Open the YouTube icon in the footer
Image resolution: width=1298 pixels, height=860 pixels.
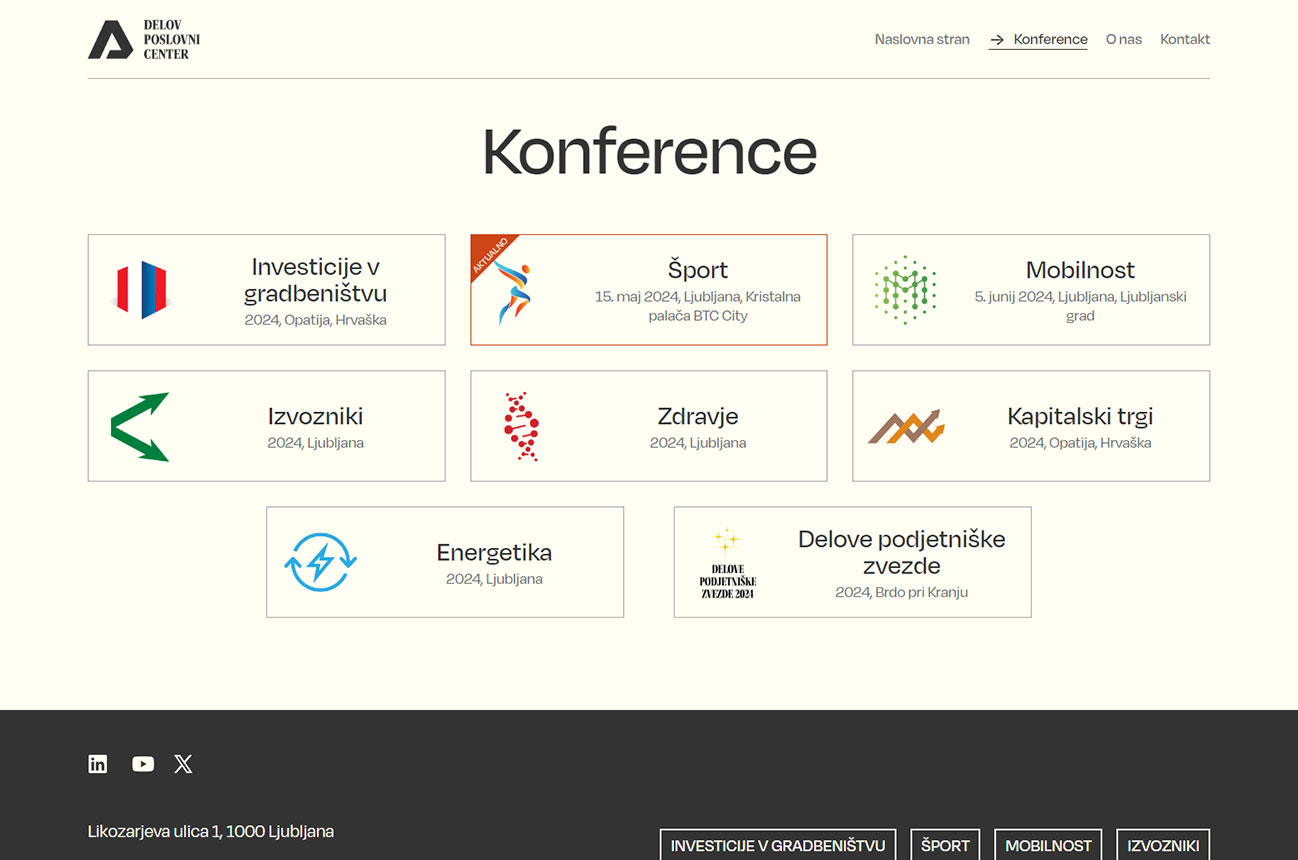(143, 764)
